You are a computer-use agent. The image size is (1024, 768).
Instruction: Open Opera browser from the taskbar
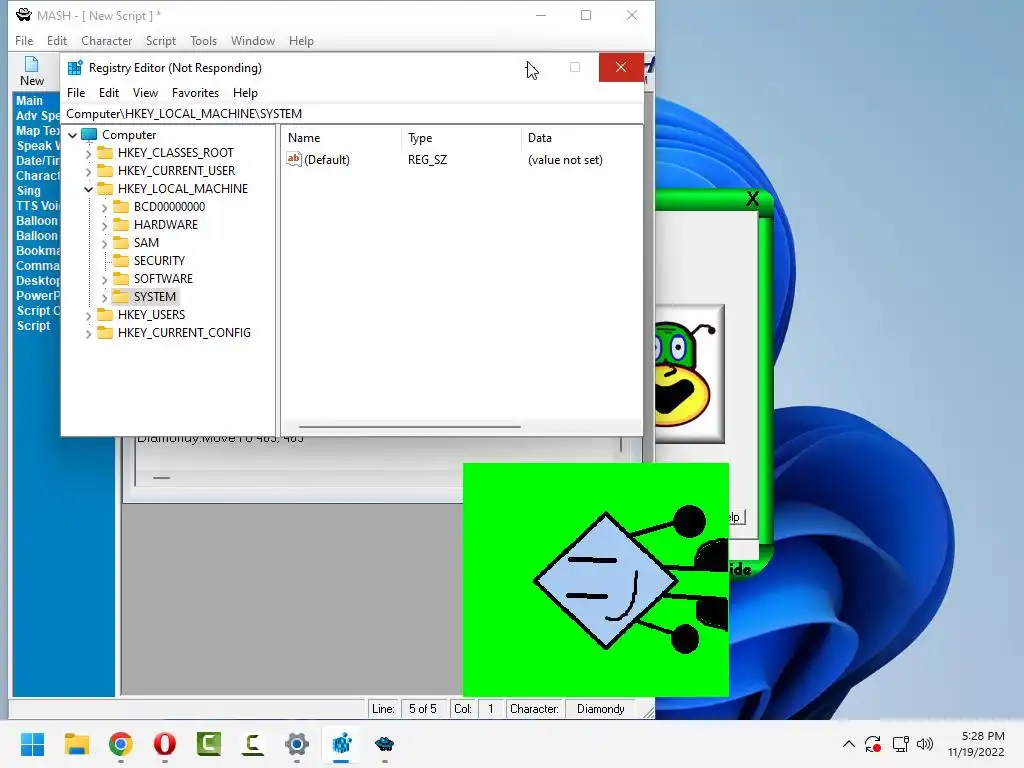[x=165, y=744]
